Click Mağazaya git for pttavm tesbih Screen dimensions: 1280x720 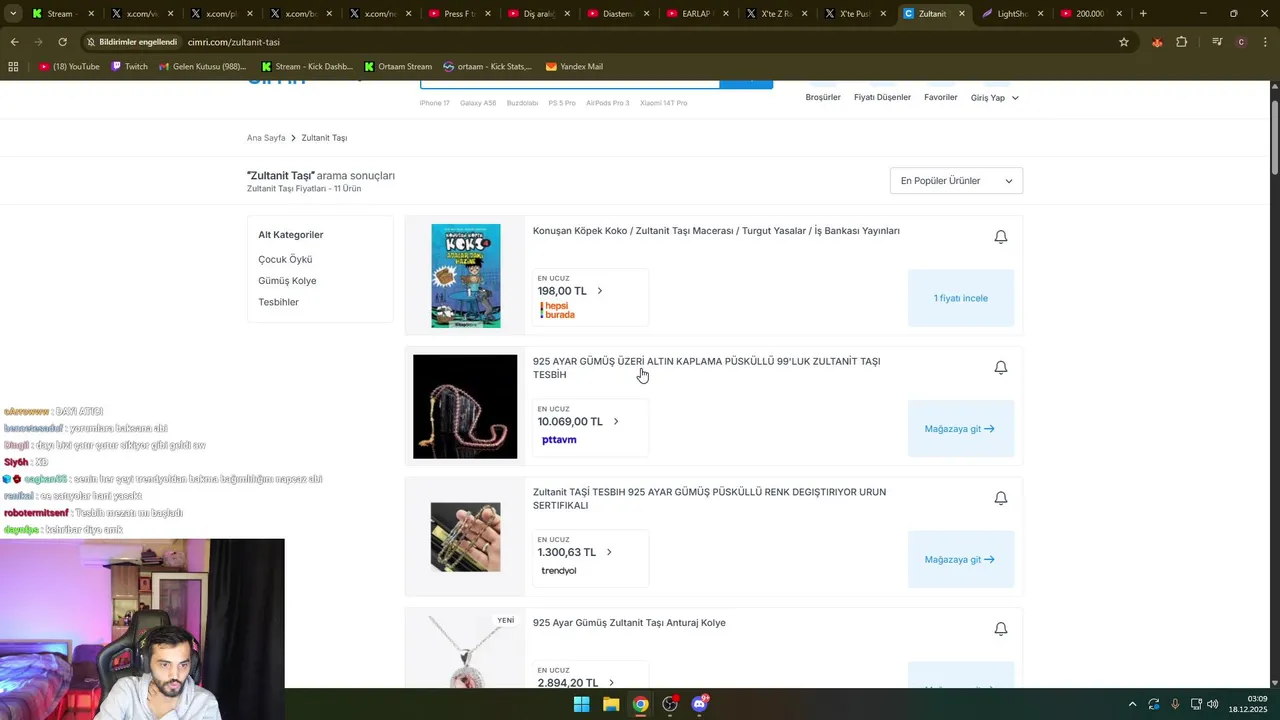pyautogui.click(x=961, y=429)
